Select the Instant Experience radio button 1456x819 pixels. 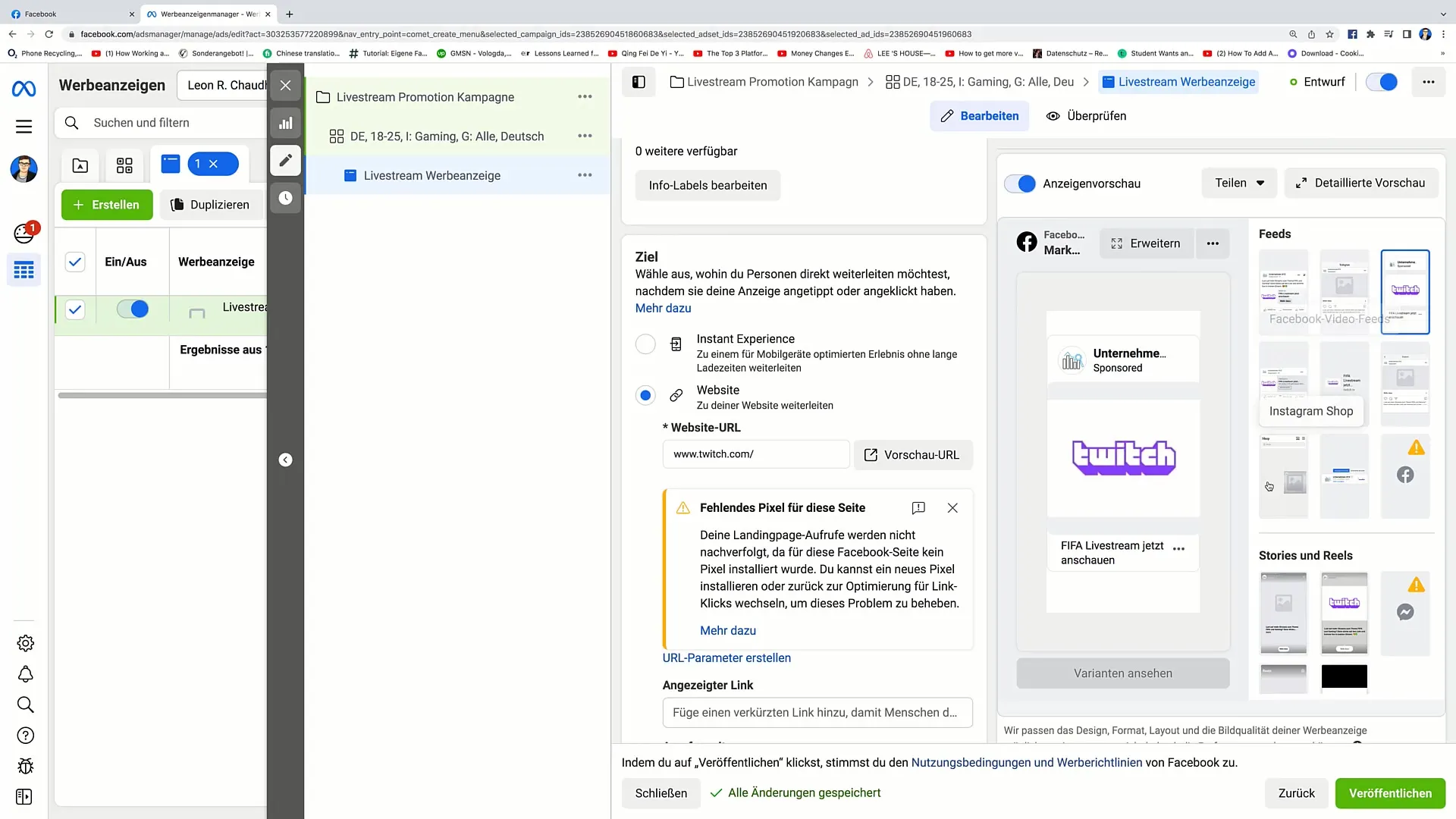tap(645, 343)
